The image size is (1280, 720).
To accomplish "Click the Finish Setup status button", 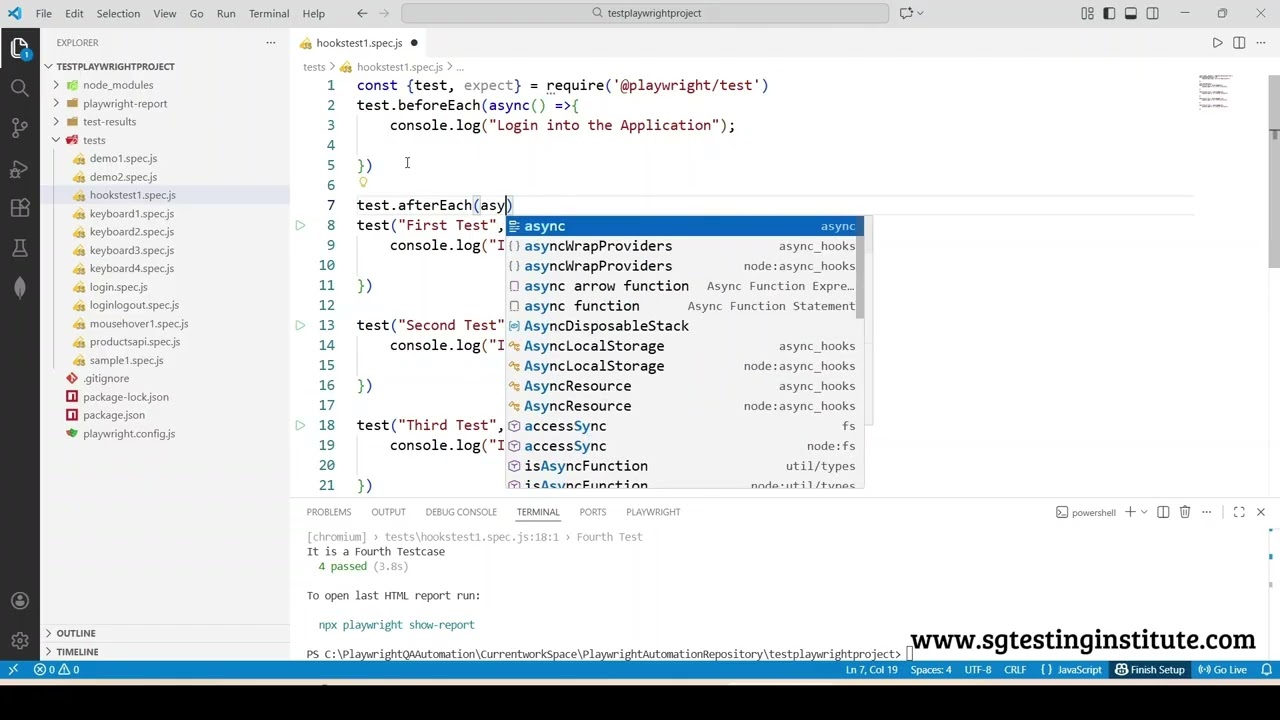I will point(1151,670).
